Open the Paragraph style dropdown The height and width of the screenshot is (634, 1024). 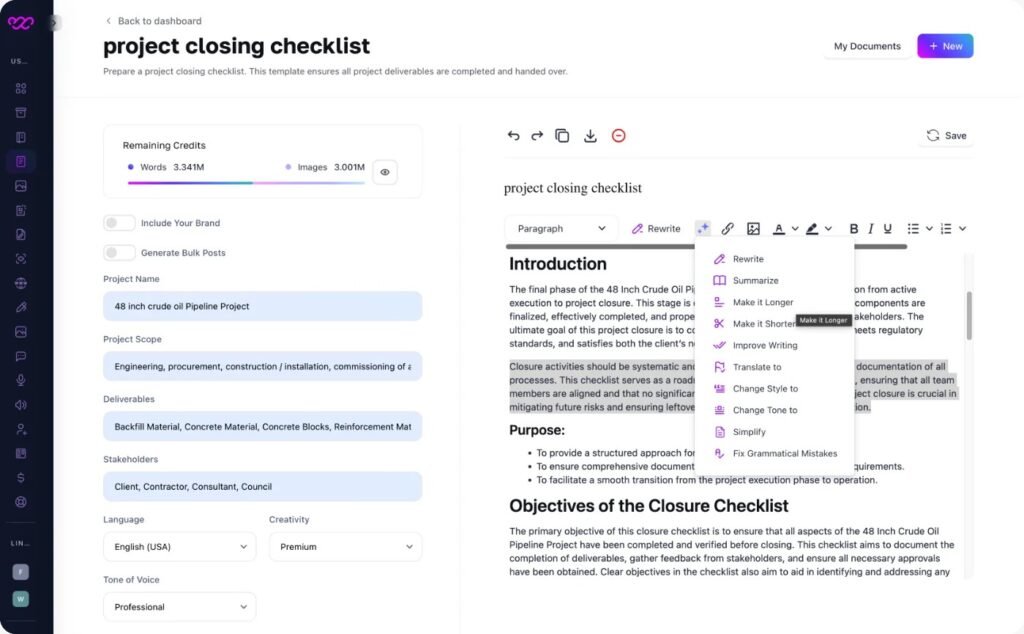click(x=560, y=228)
